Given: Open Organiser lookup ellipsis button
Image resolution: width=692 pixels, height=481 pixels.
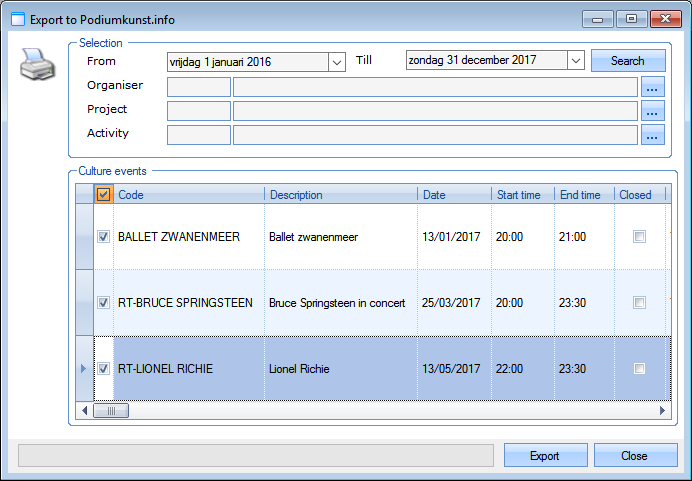Looking at the screenshot, I should pos(653,87).
